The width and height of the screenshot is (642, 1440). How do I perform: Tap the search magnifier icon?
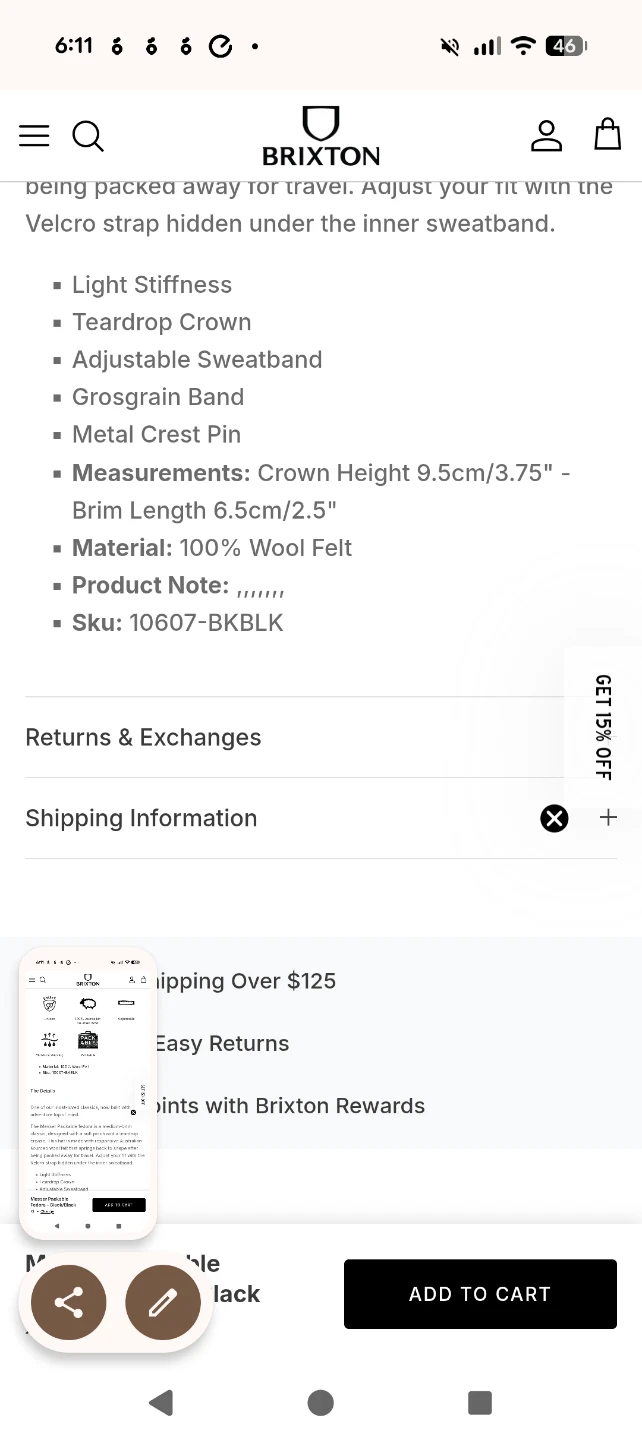coord(88,136)
